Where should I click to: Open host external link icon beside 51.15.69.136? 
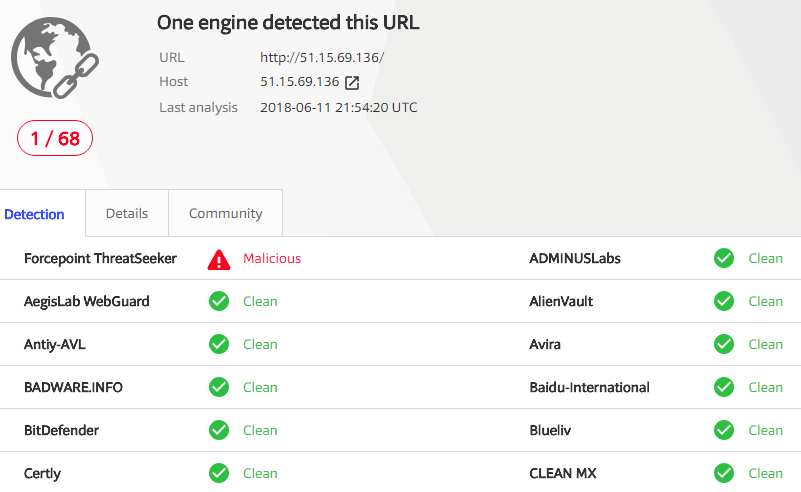tap(352, 82)
